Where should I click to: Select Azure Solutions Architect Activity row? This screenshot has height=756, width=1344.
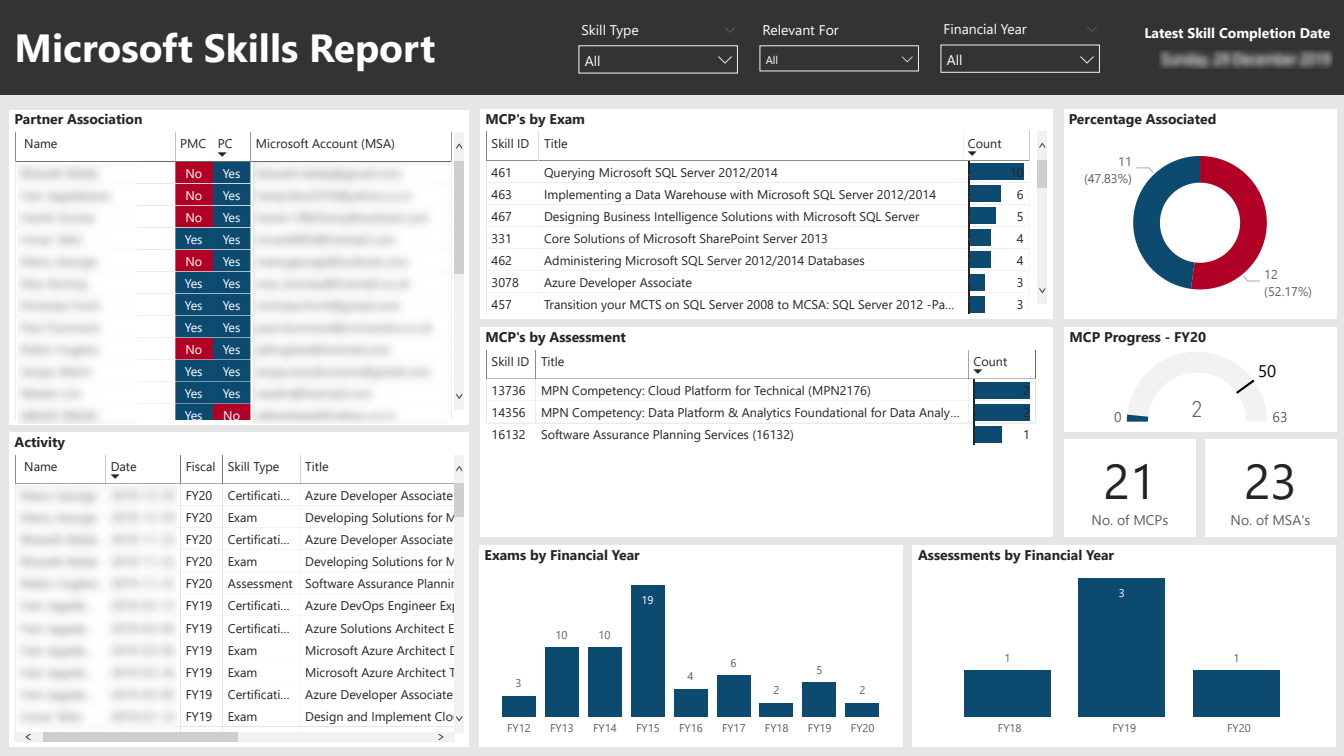pos(236,628)
